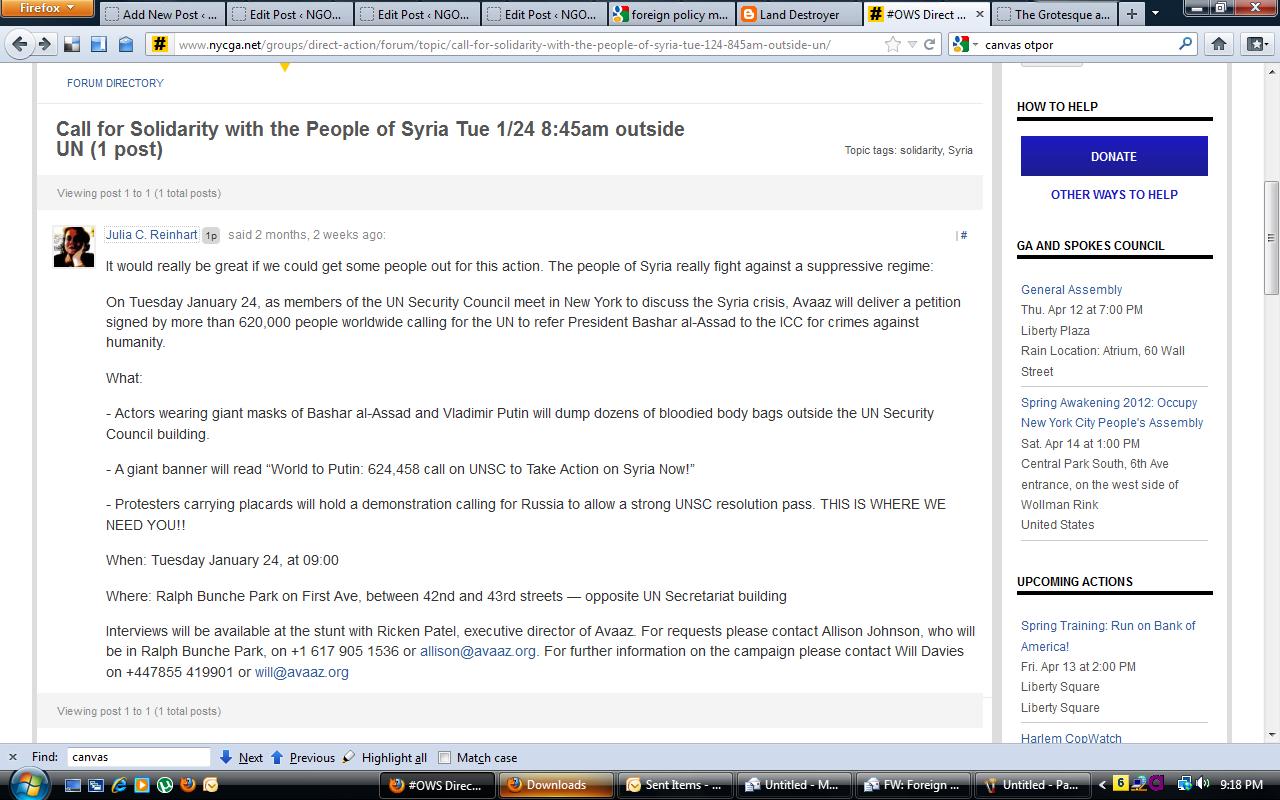
Task: Click the Show Desktop quick launch icon
Action: [73, 785]
